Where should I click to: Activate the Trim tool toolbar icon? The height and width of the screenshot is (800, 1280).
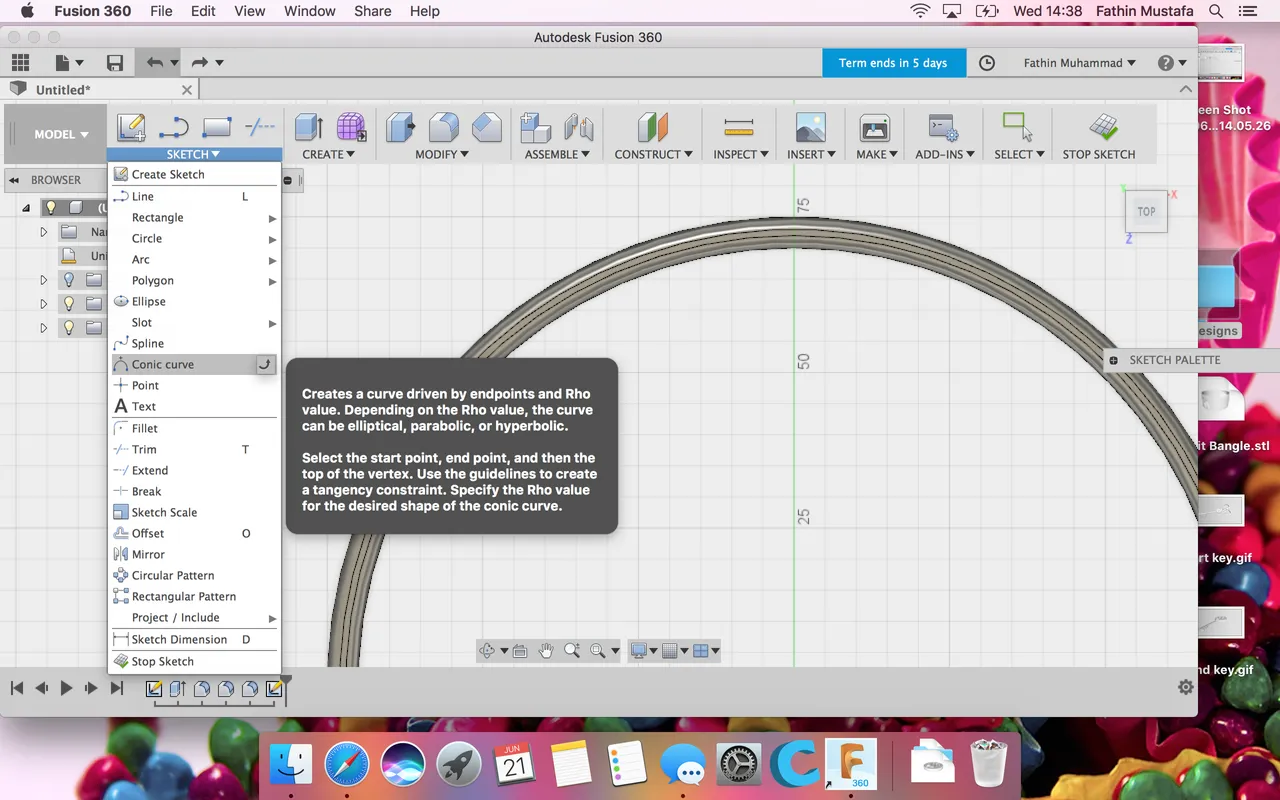click(x=260, y=127)
